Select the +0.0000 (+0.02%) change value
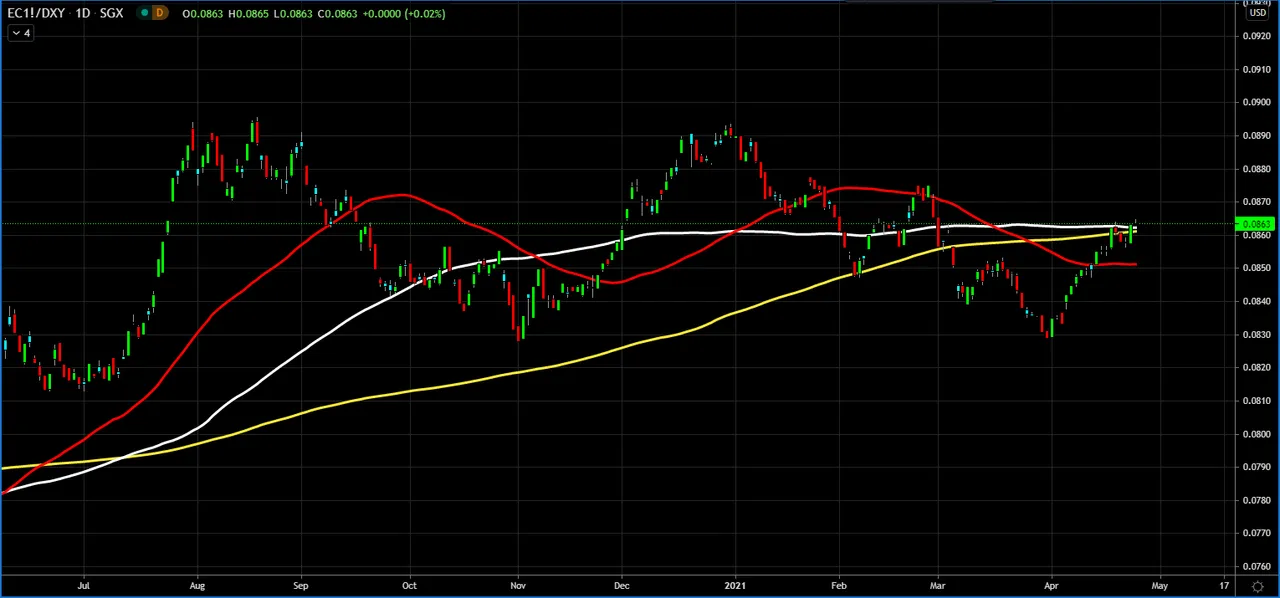Screen dimensions: 1280x598 [403, 13]
